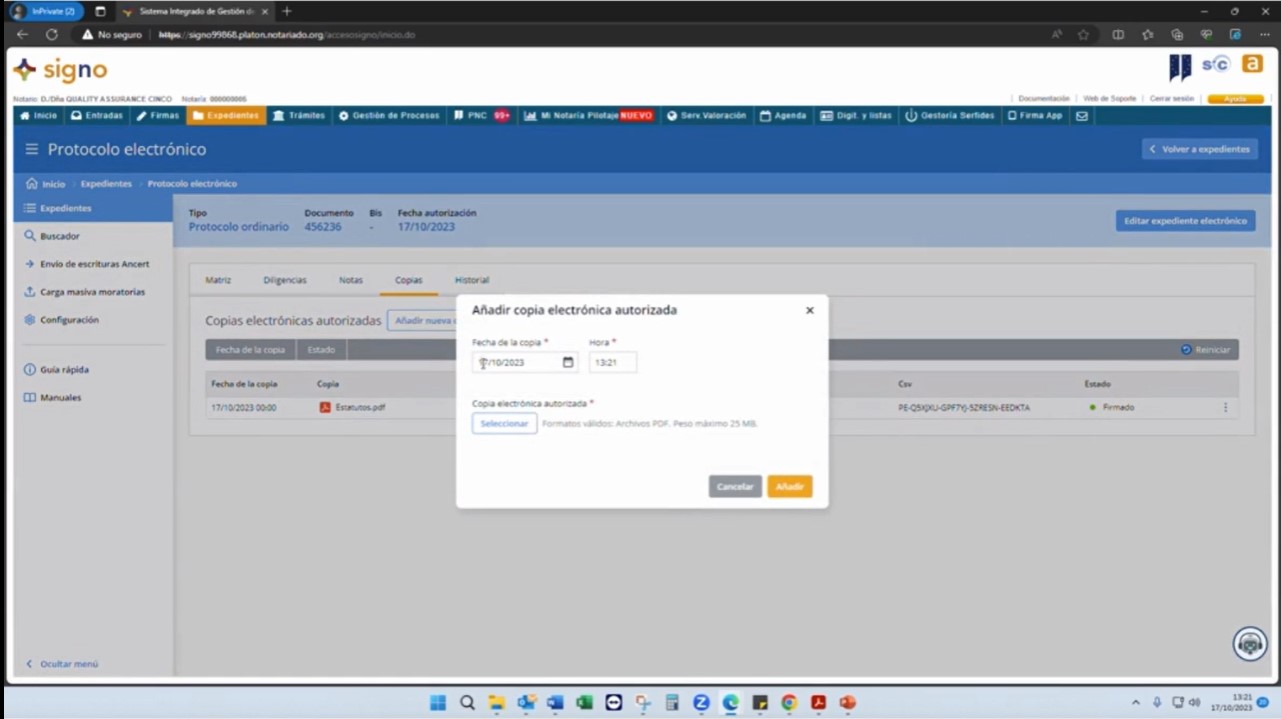Open Microsoft Edge from the taskbar
Screen dimensions: 1281x719
[x=730, y=703]
